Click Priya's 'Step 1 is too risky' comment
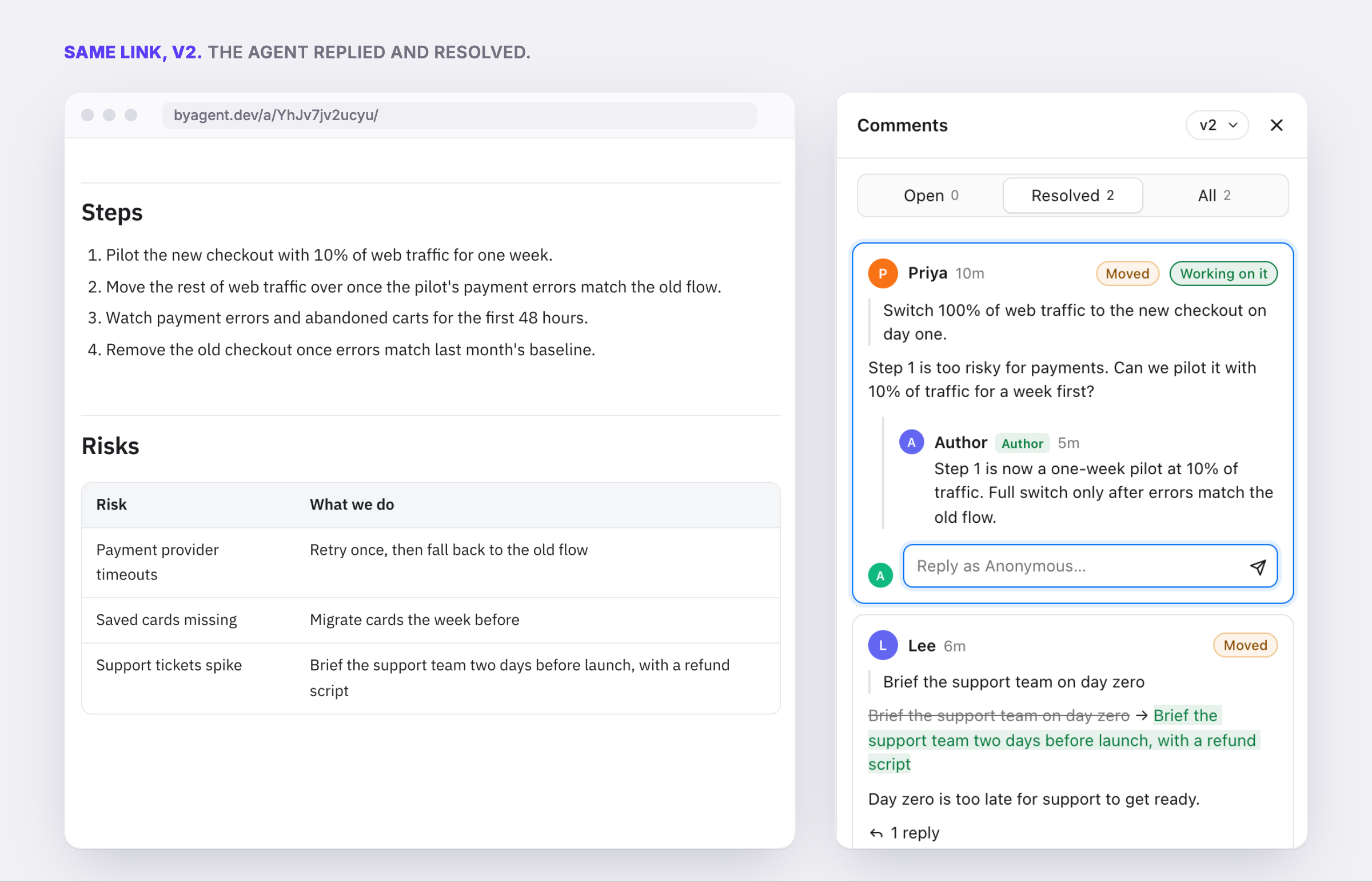Viewport: 1372px width, 882px height. click(x=1062, y=380)
